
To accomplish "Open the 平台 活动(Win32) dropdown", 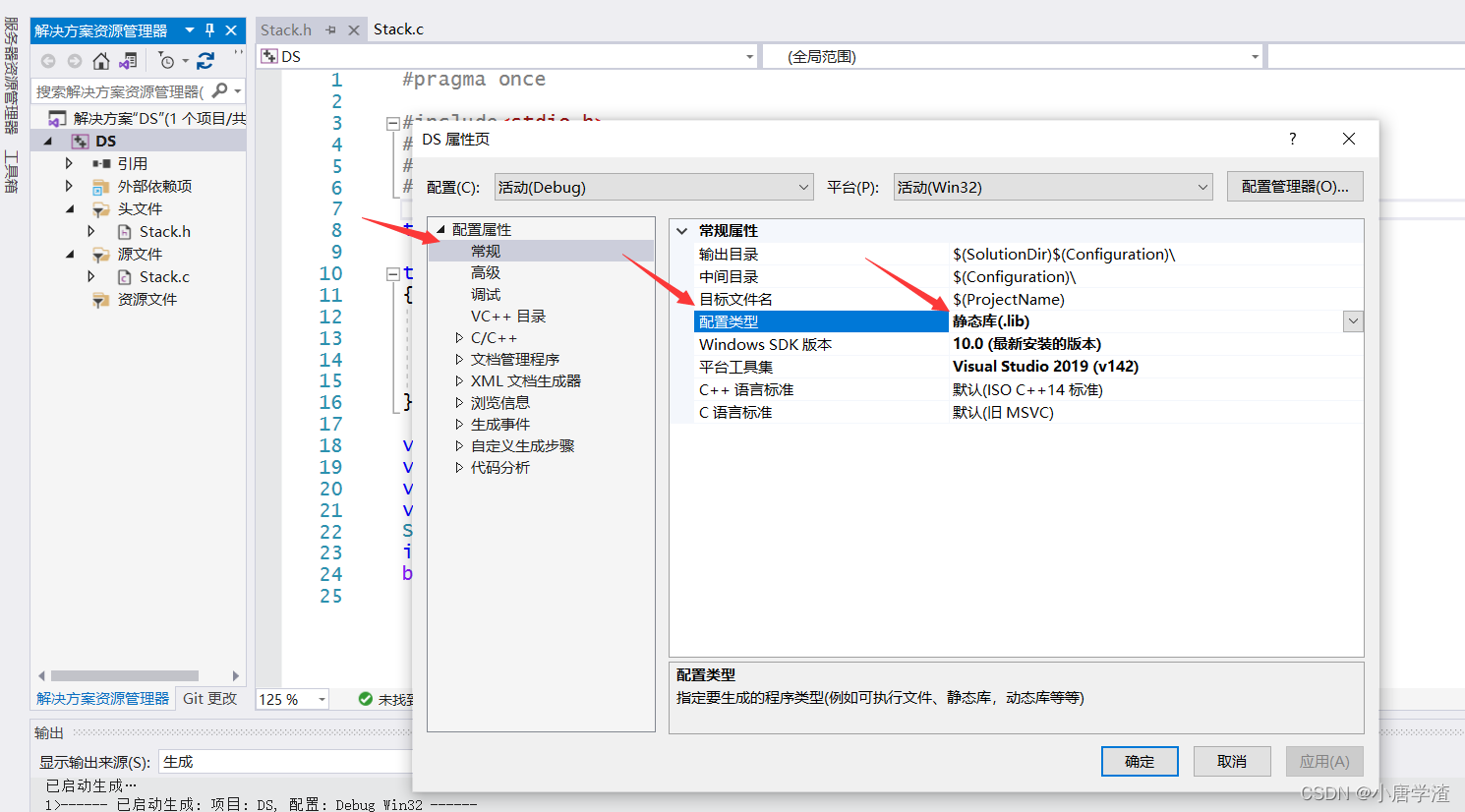I will click(1053, 187).
